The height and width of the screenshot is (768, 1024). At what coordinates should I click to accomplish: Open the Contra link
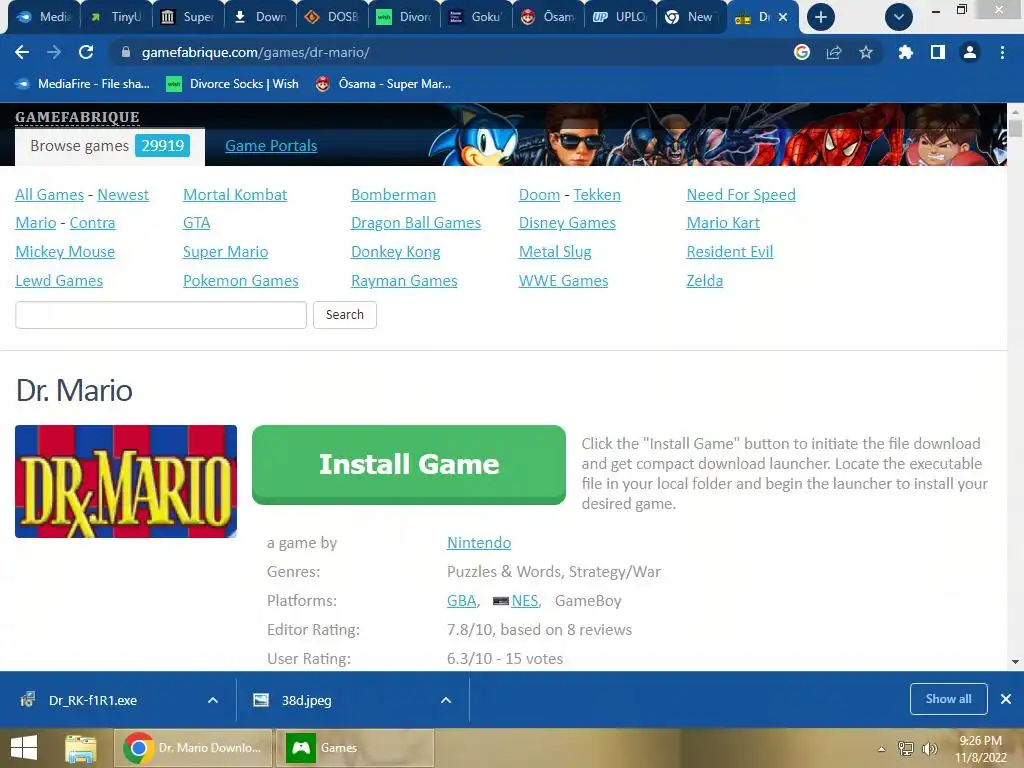tap(92, 223)
